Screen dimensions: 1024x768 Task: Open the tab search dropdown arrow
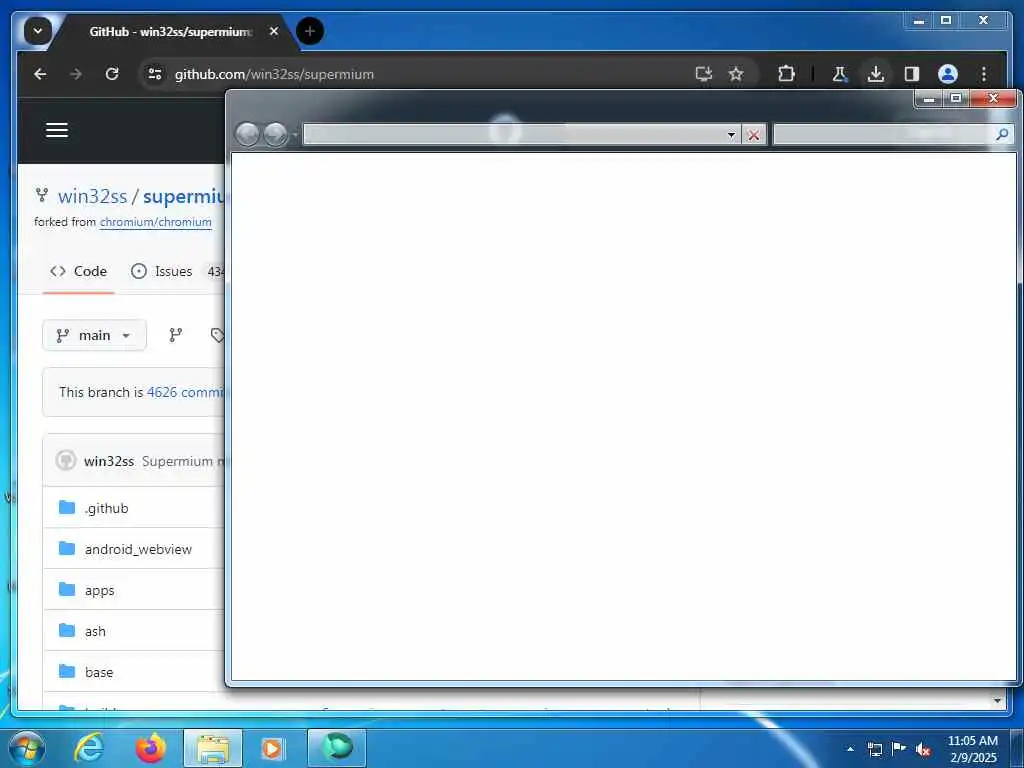38,31
